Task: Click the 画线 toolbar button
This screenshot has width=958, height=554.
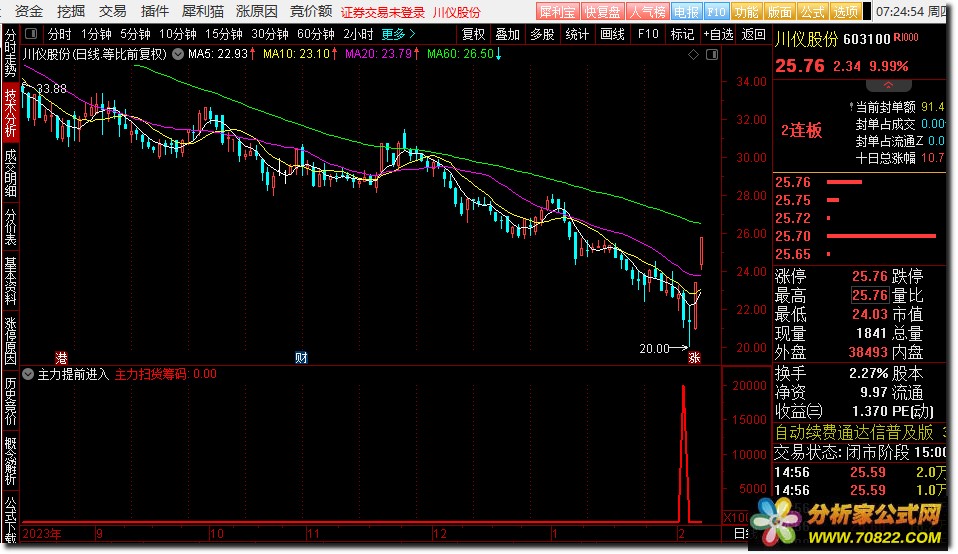Action: click(x=612, y=34)
